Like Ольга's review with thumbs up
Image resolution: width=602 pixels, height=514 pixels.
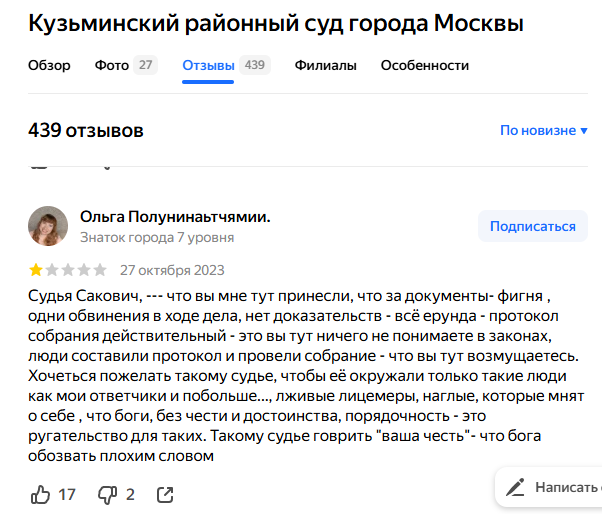[41, 494]
